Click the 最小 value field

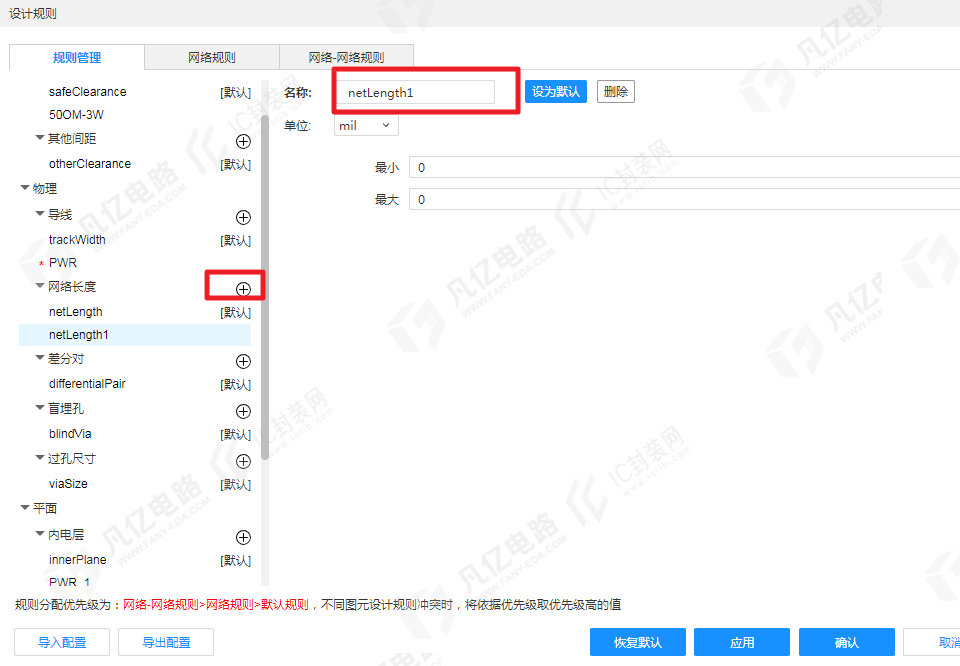click(x=684, y=167)
